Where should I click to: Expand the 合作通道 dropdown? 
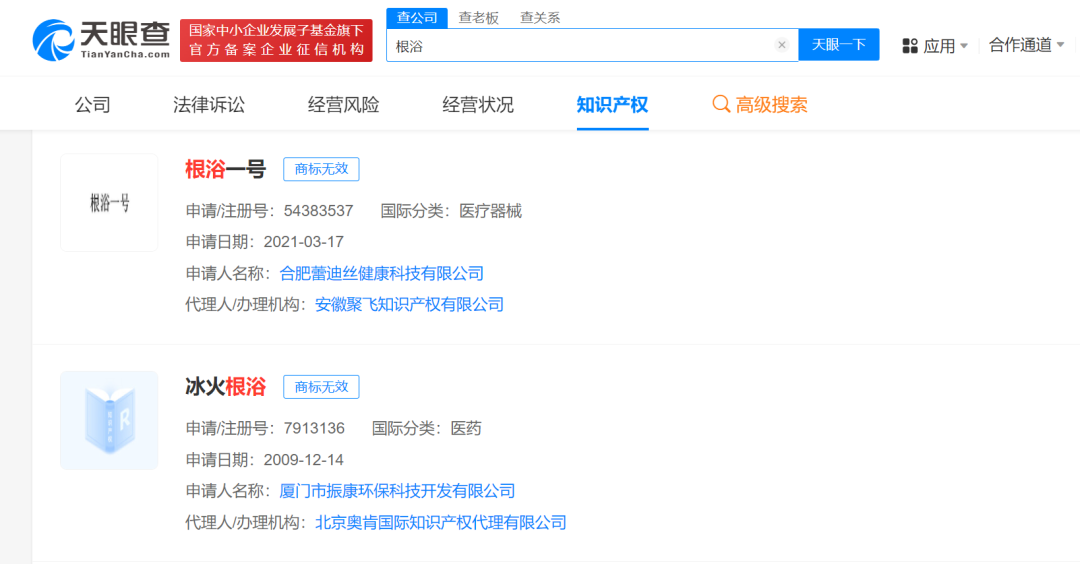tap(1026, 45)
